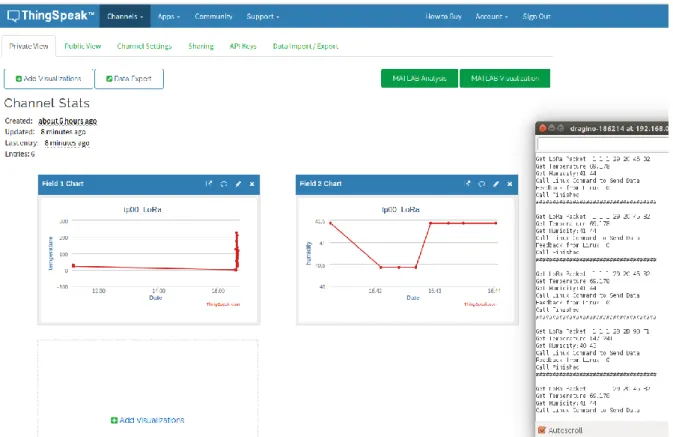This screenshot has height=437, width=673.
Task: Click the Field 1 Chart title
Action: pos(63,184)
